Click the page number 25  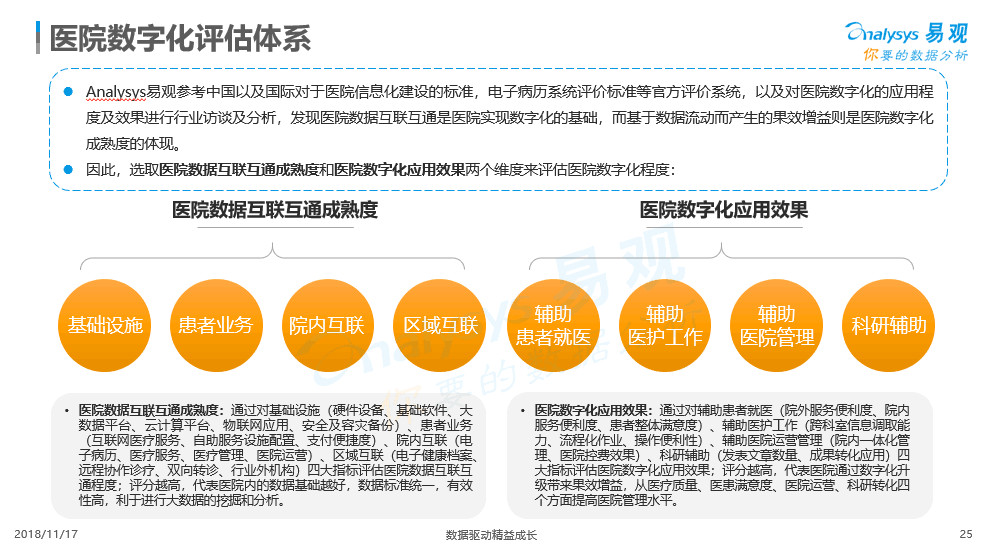[x=965, y=535]
